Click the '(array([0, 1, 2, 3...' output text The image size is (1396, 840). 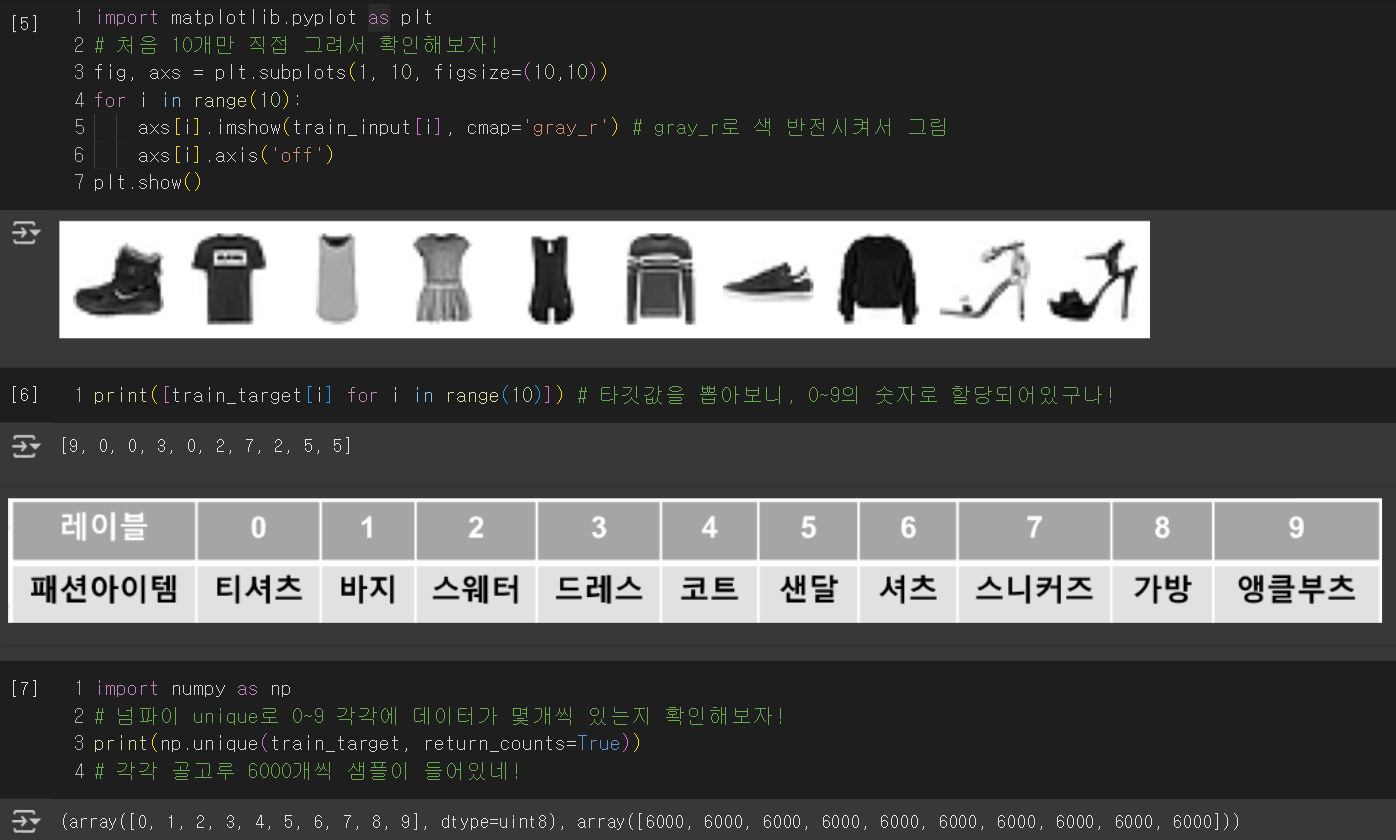(650, 822)
